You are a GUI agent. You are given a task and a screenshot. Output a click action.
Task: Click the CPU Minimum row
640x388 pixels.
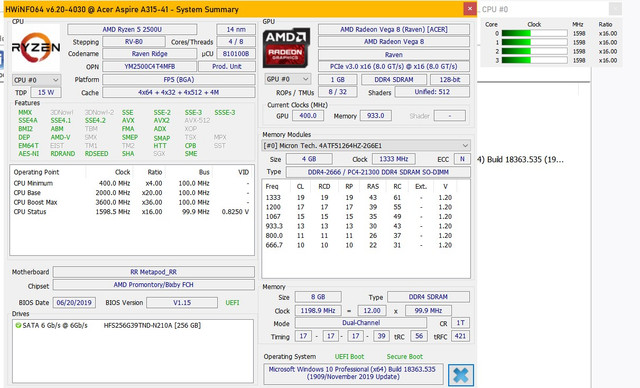131,183
